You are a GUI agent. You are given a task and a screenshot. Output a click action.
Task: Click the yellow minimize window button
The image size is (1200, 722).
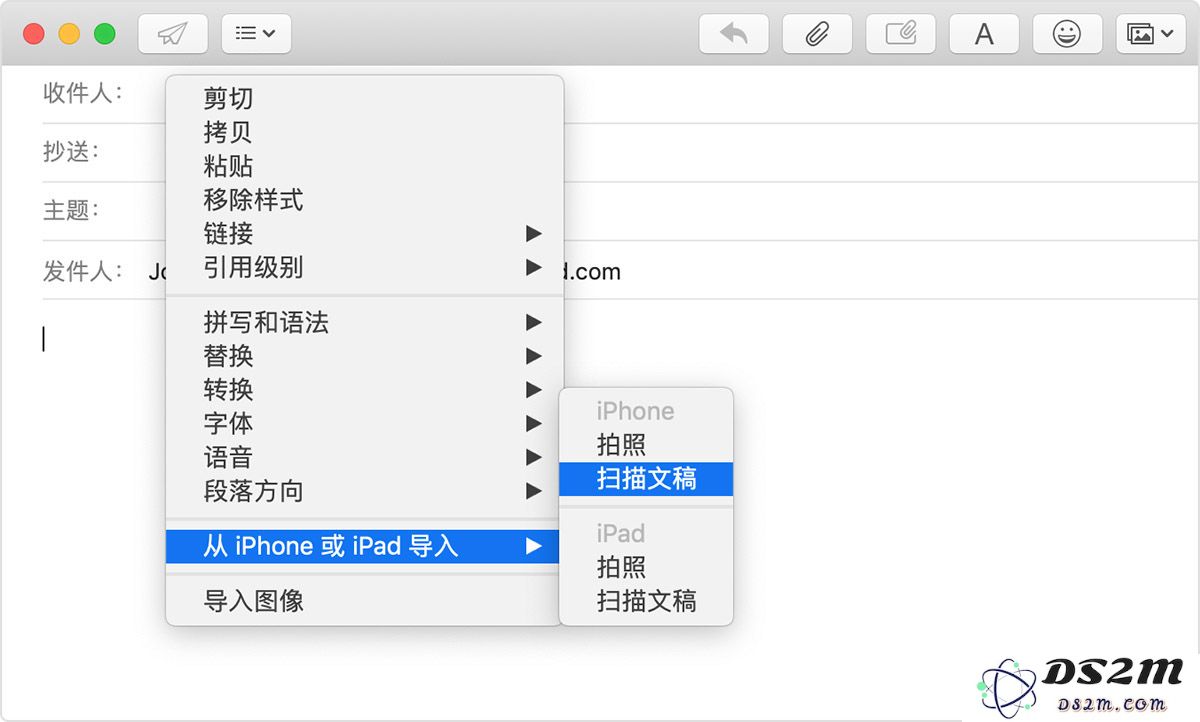coord(69,34)
